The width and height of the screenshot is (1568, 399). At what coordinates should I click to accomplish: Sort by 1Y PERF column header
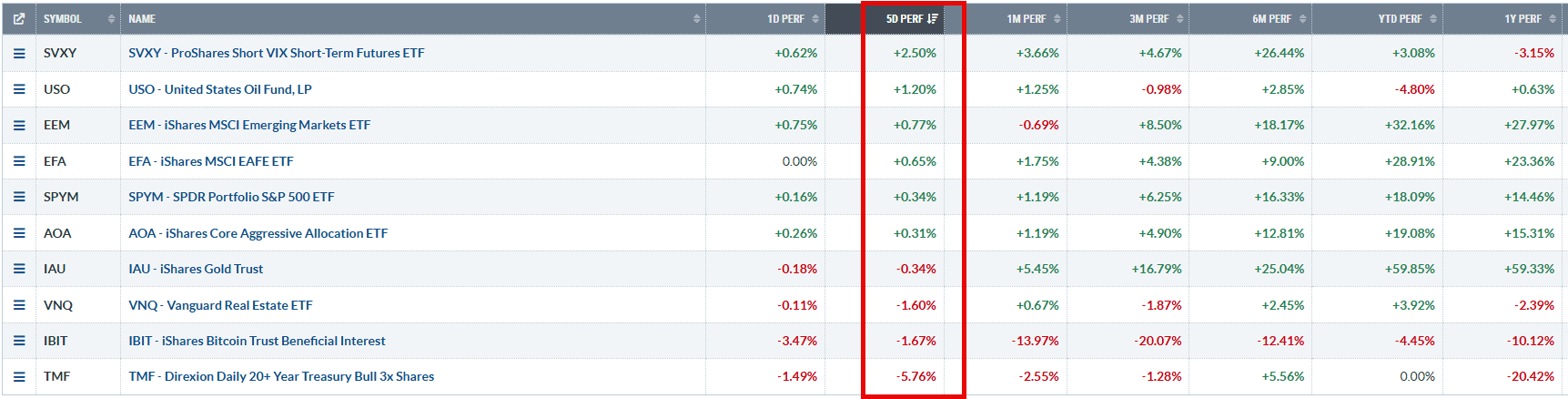coord(1530,18)
